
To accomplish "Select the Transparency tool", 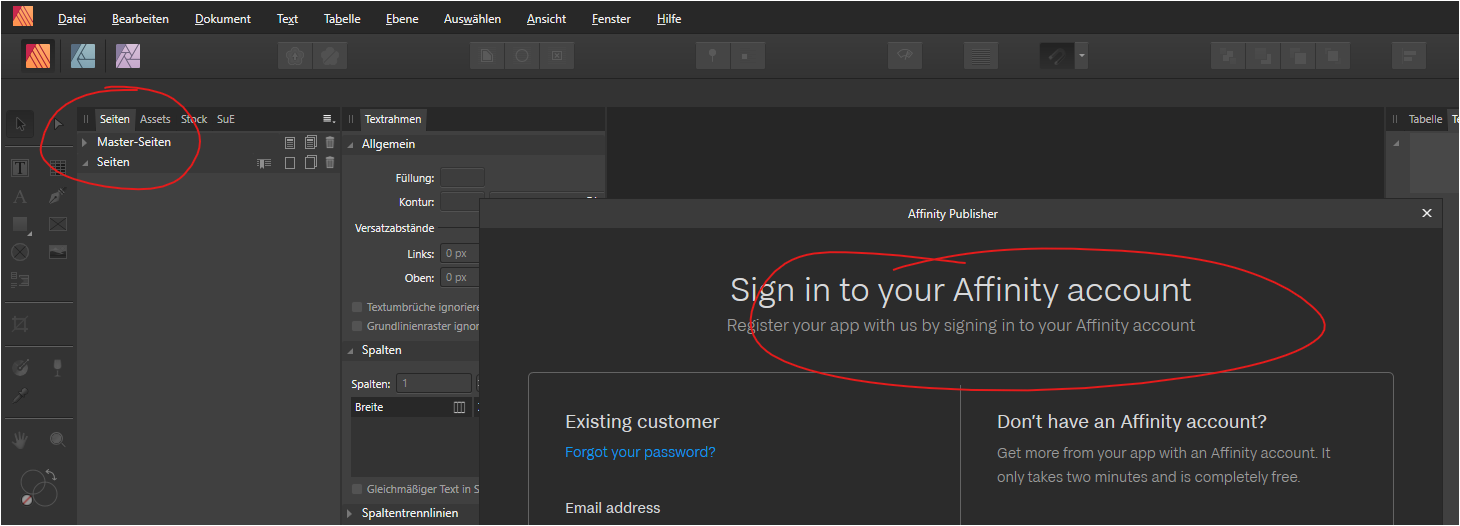I will coord(58,368).
